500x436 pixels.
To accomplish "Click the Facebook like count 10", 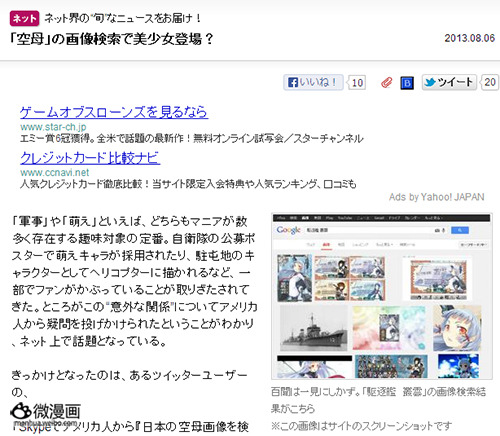I will pyautogui.click(x=357, y=83).
